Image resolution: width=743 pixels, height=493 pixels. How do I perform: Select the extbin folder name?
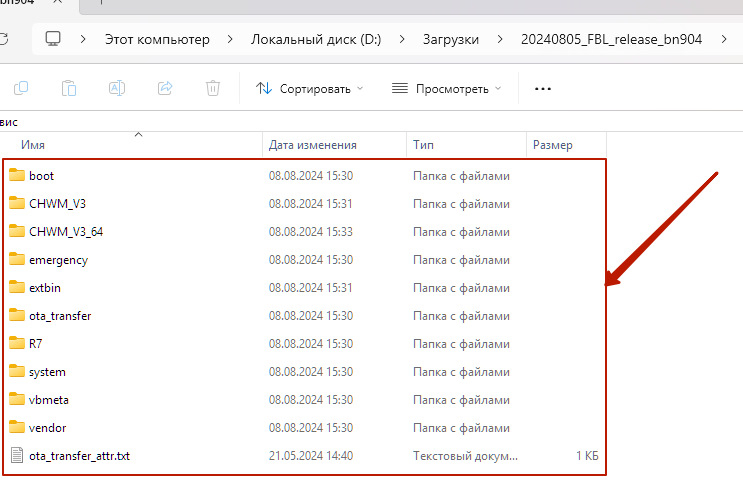tap(45, 288)
